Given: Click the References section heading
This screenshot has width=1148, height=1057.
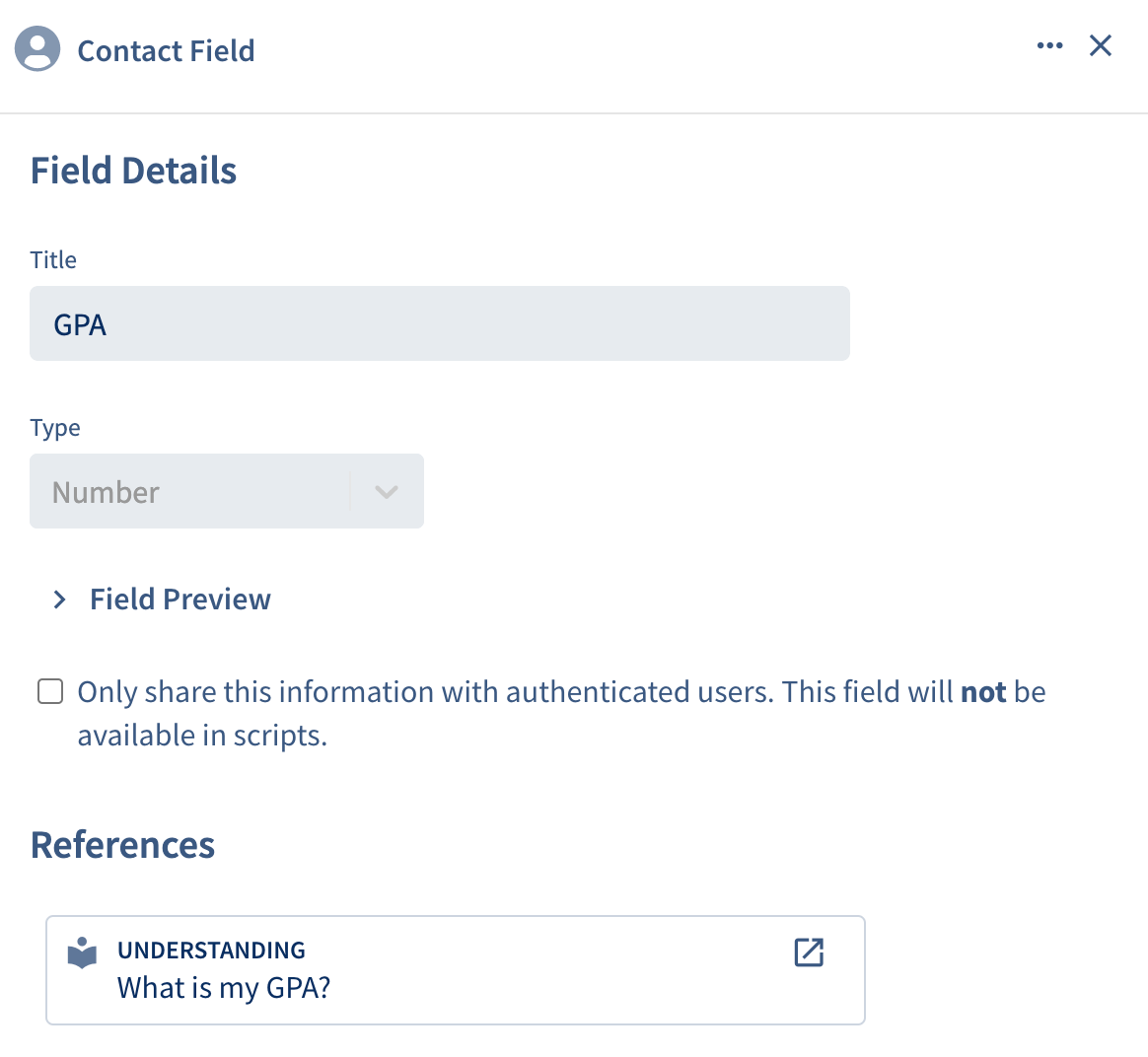Looking at the screenshot, I should click(x=122, y=845).
